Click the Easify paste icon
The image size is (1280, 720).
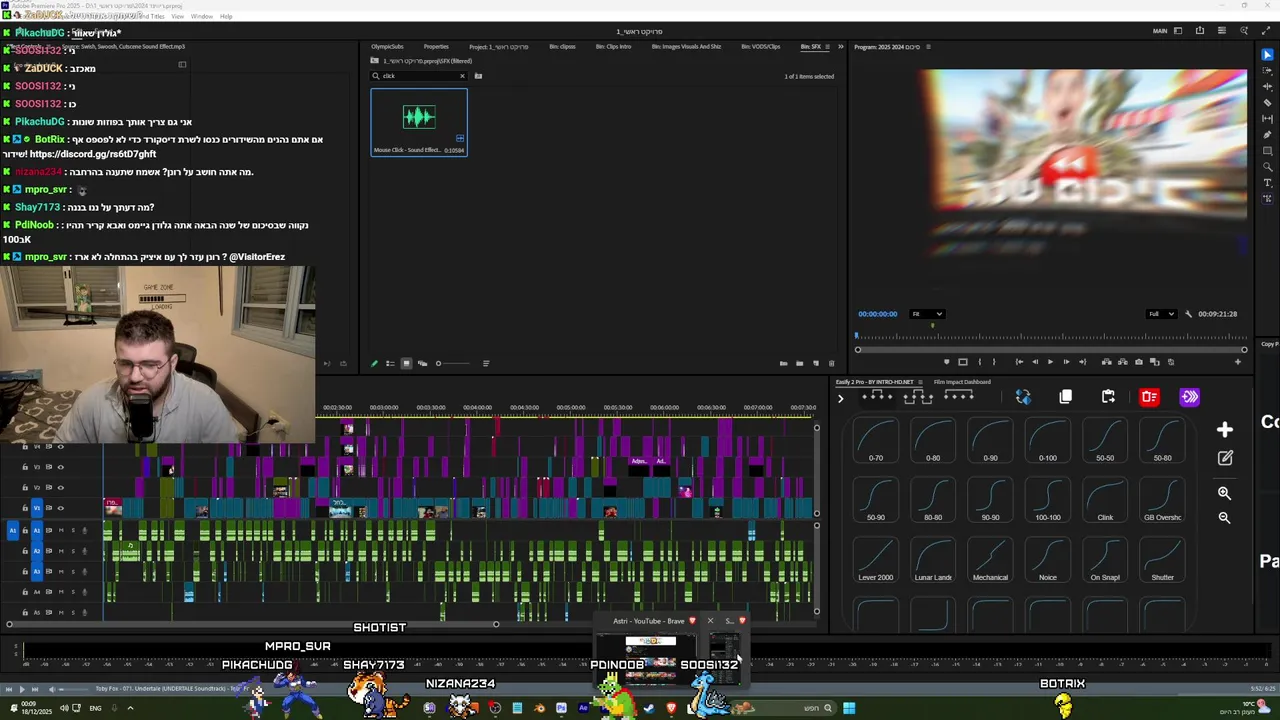tap(1108, 397)
